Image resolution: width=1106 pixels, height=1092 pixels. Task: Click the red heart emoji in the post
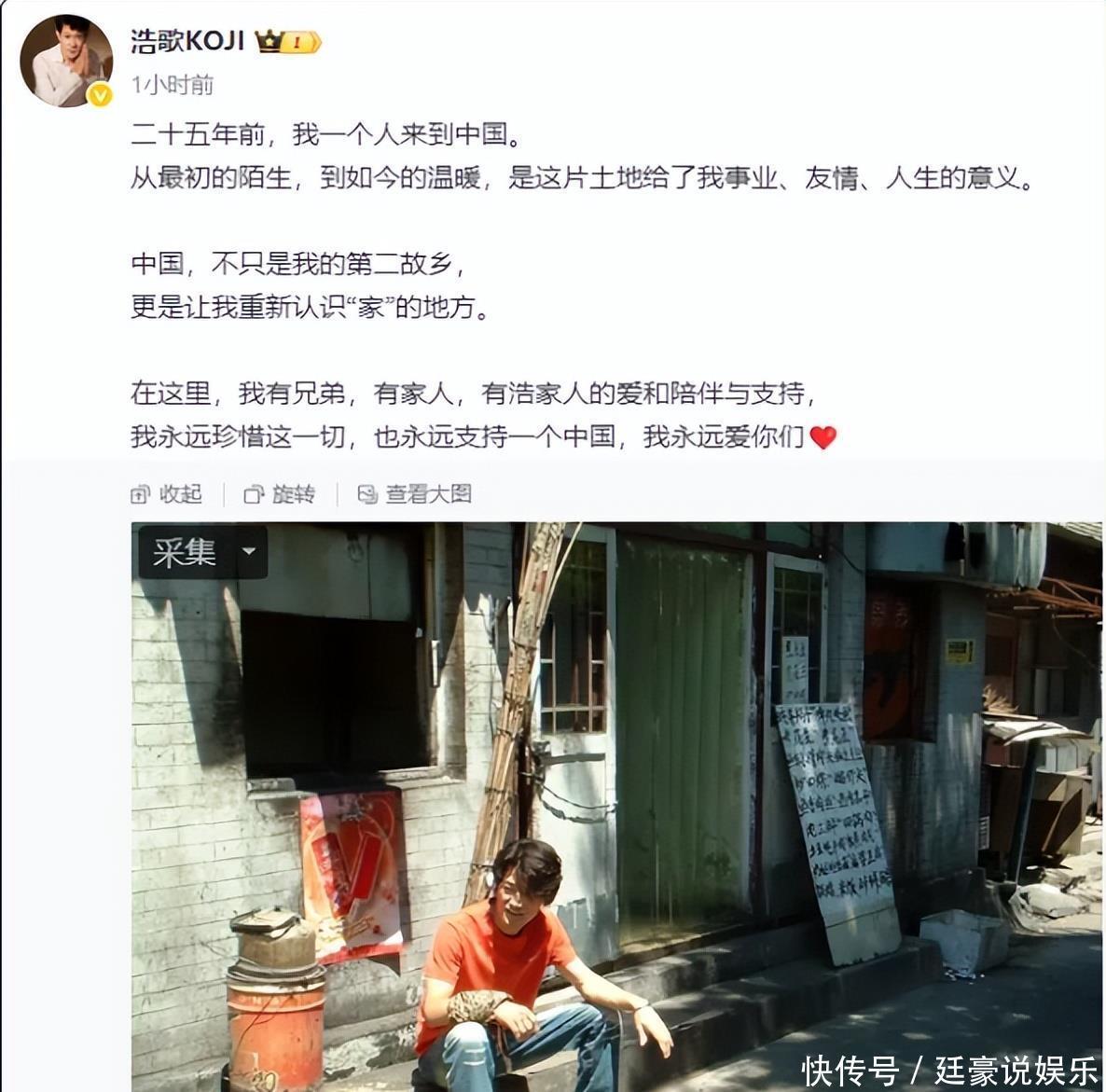click(823, 437)
